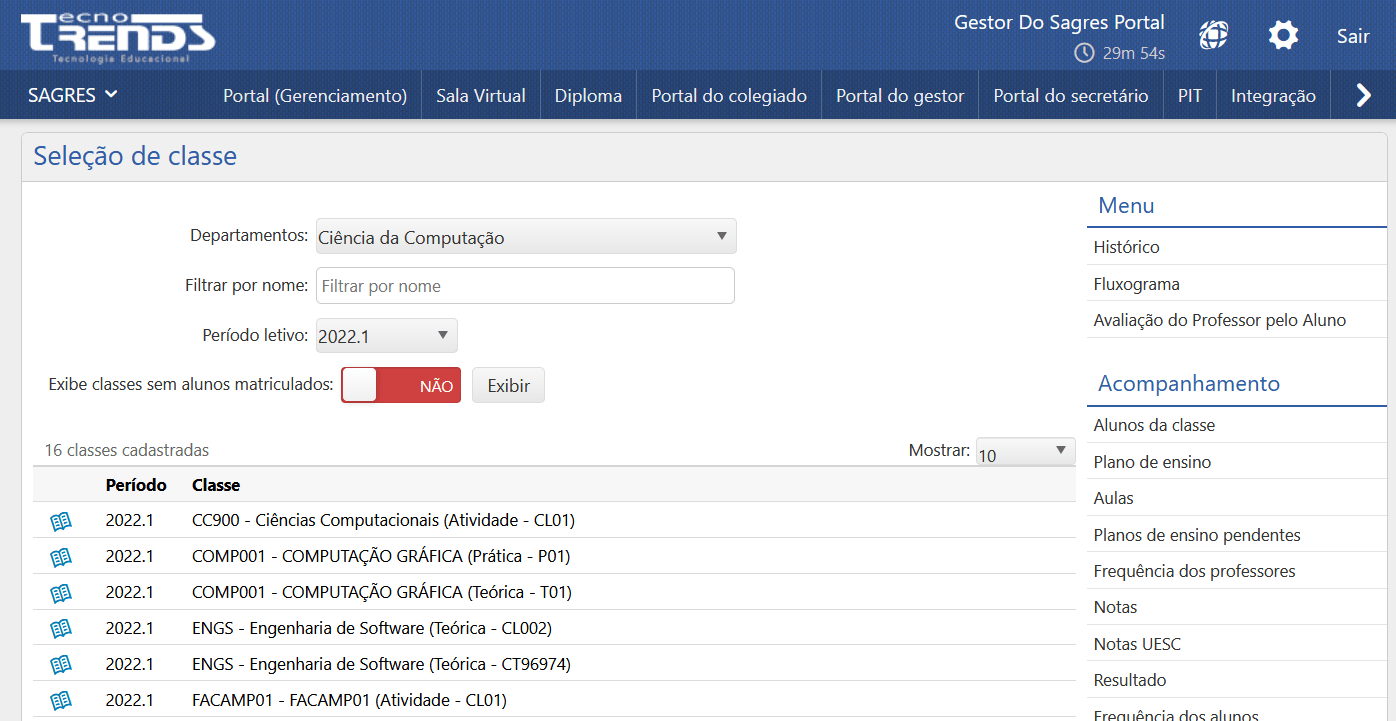Open the class book icon for CC900

[x=61, y=520]
